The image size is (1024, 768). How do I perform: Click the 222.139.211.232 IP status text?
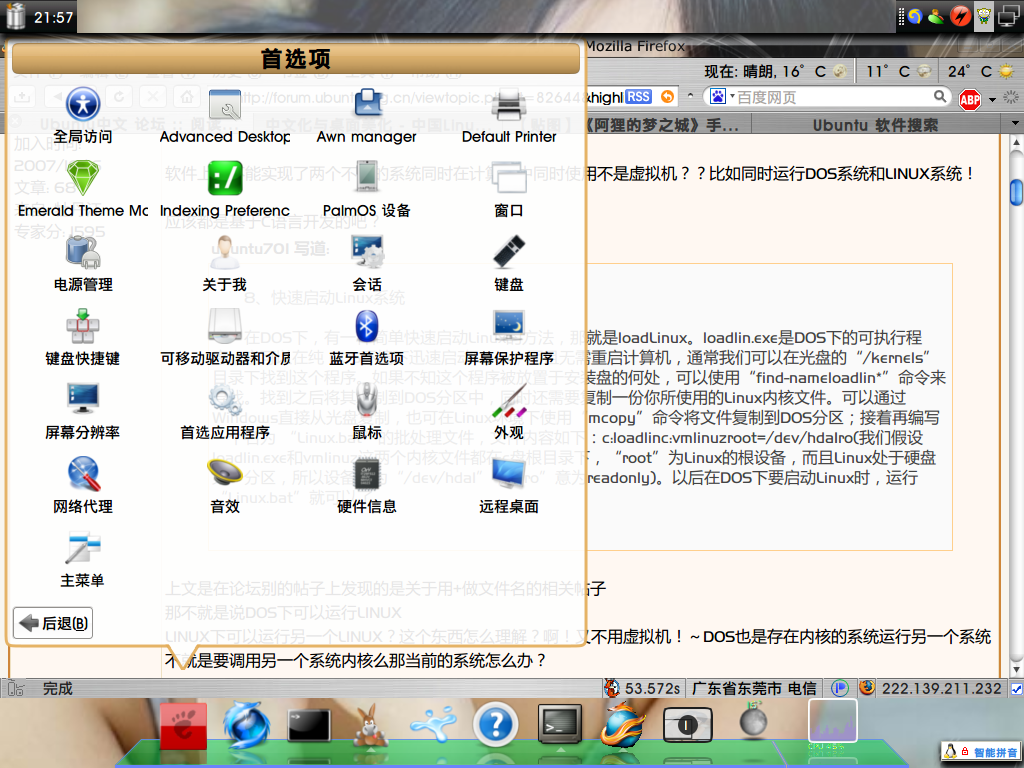pyautogui.click(x=941, y=688)
